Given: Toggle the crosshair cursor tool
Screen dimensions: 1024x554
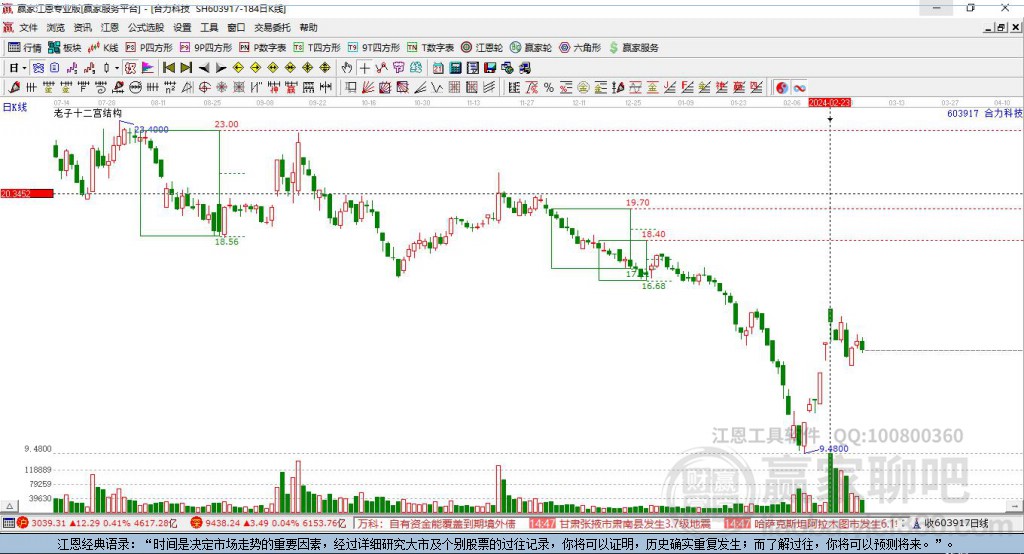Looking at the screenshot, I should point(364,68).
